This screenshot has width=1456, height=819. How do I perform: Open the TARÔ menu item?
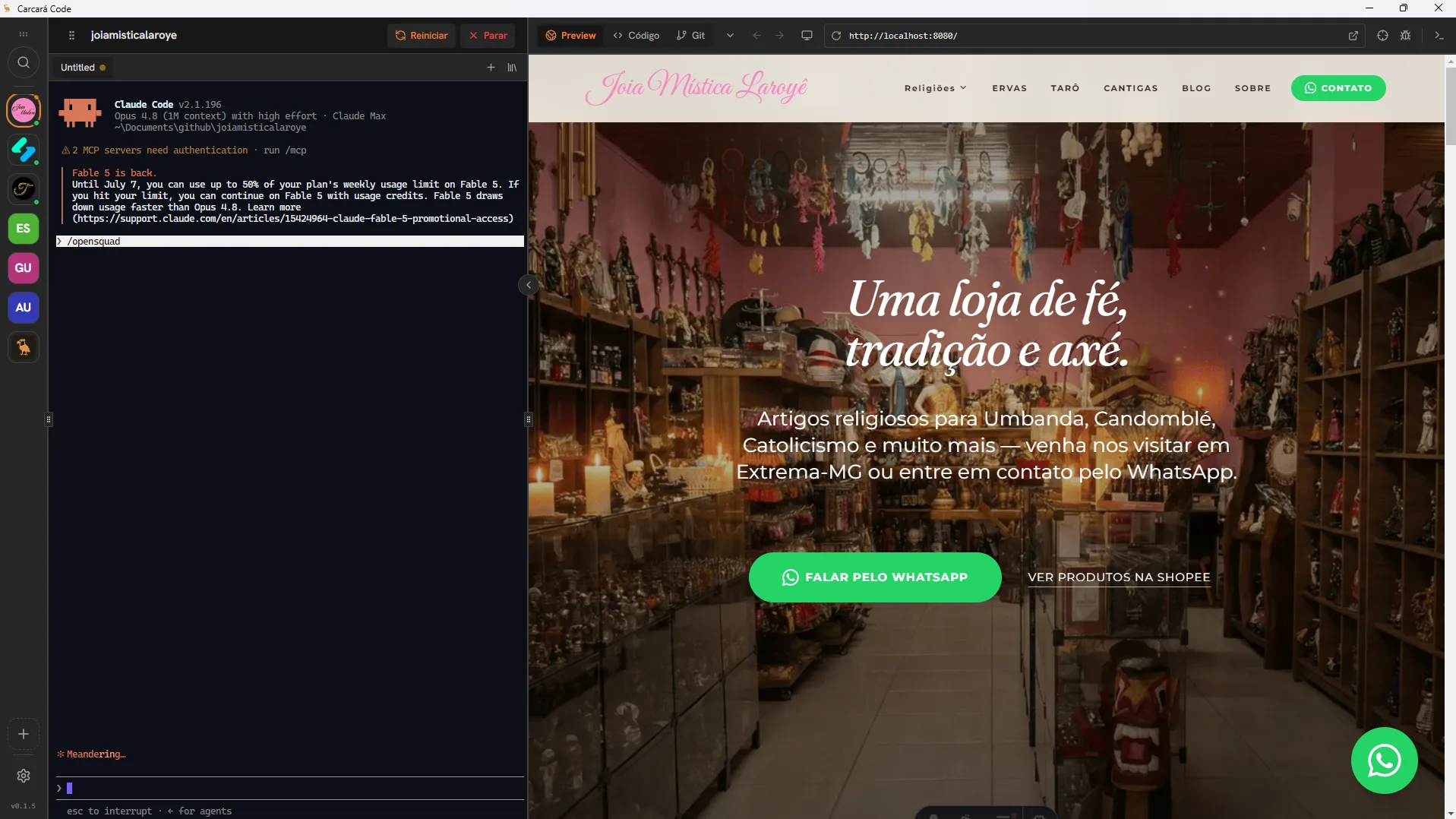(x=1065, y=88)
